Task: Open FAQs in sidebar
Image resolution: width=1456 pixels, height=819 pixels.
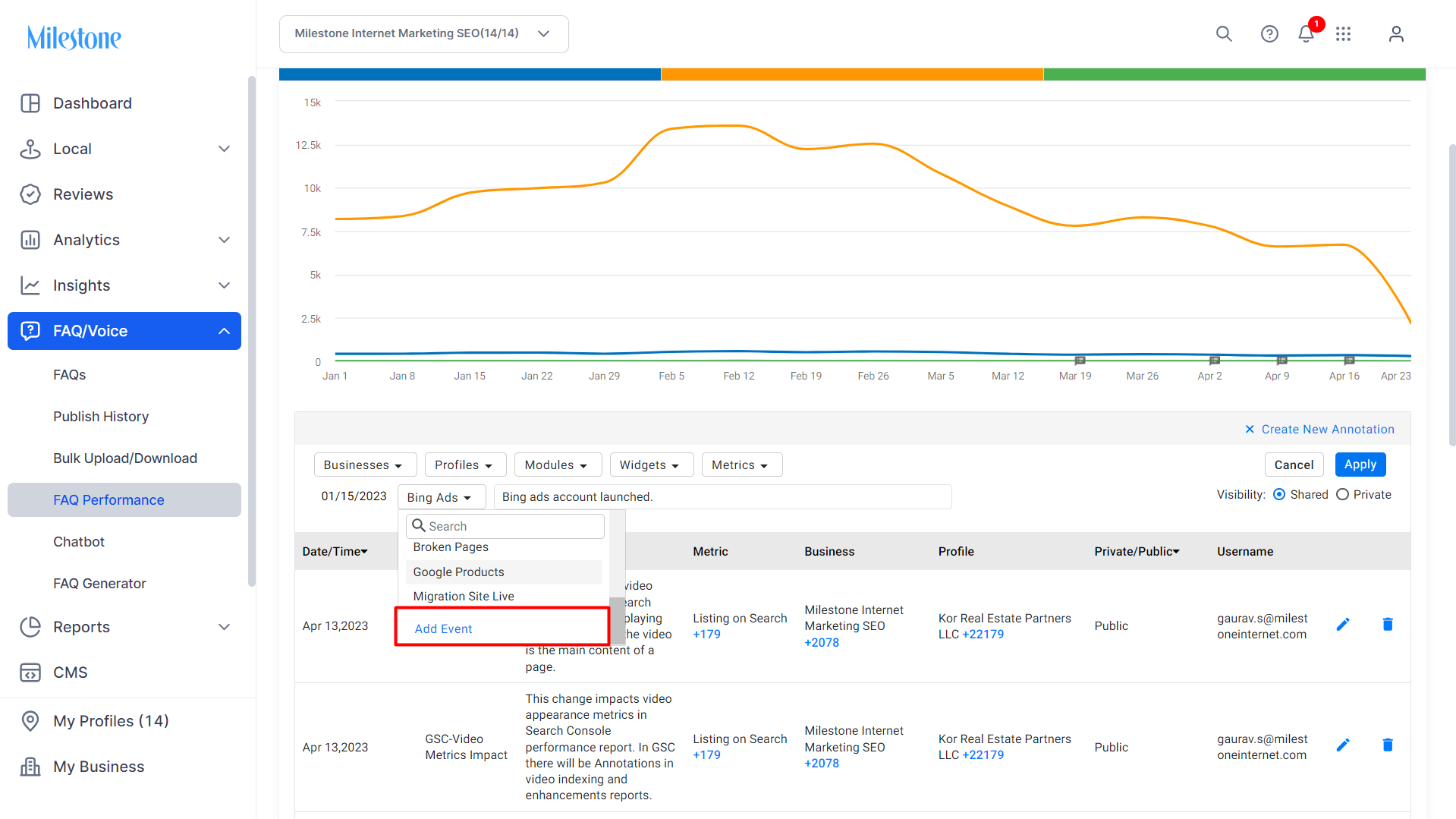Action: 69,375
